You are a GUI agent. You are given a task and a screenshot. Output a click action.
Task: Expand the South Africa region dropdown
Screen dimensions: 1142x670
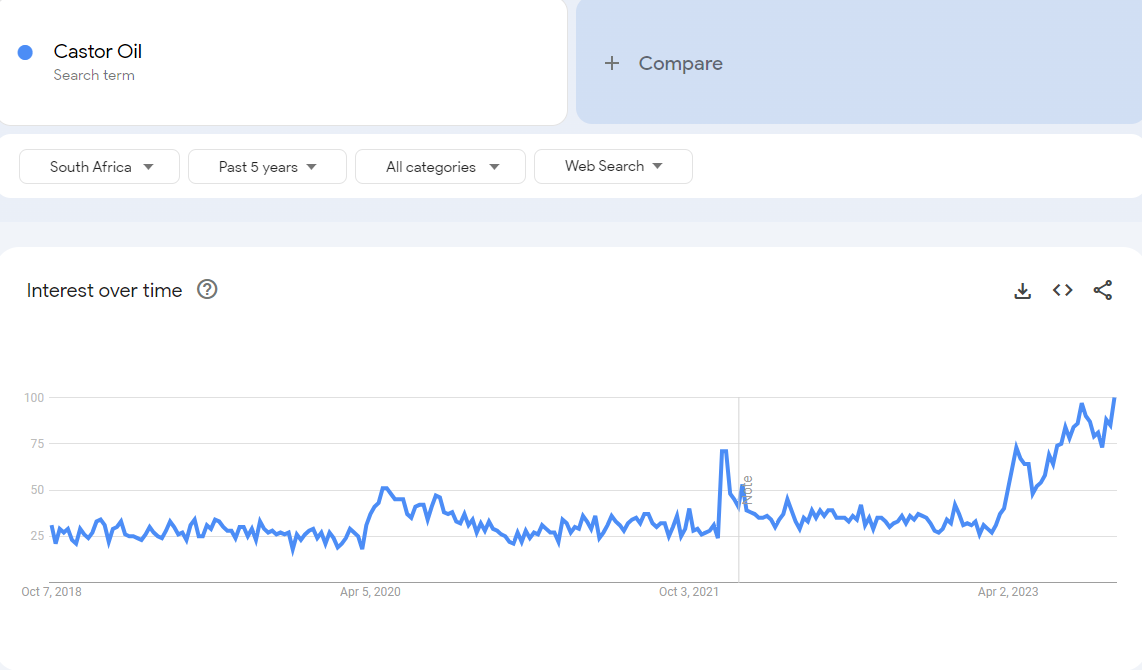[99, 167]
